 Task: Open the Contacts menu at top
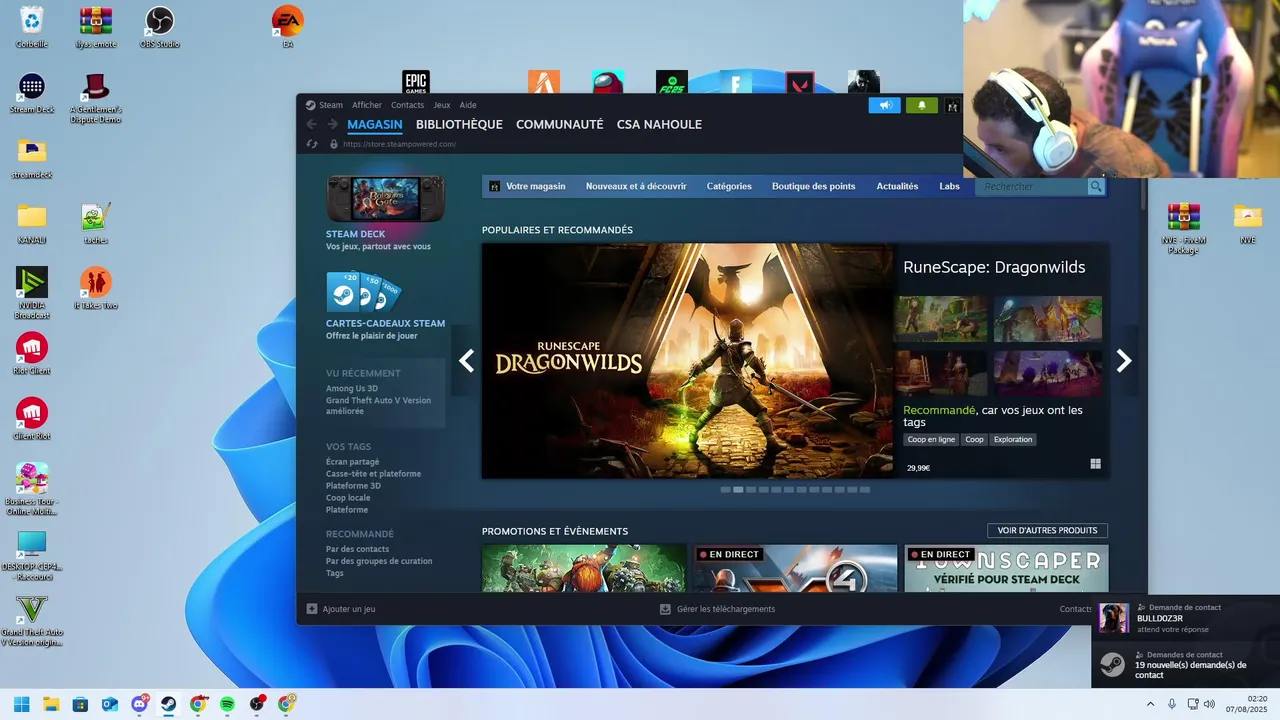[407, 105]
